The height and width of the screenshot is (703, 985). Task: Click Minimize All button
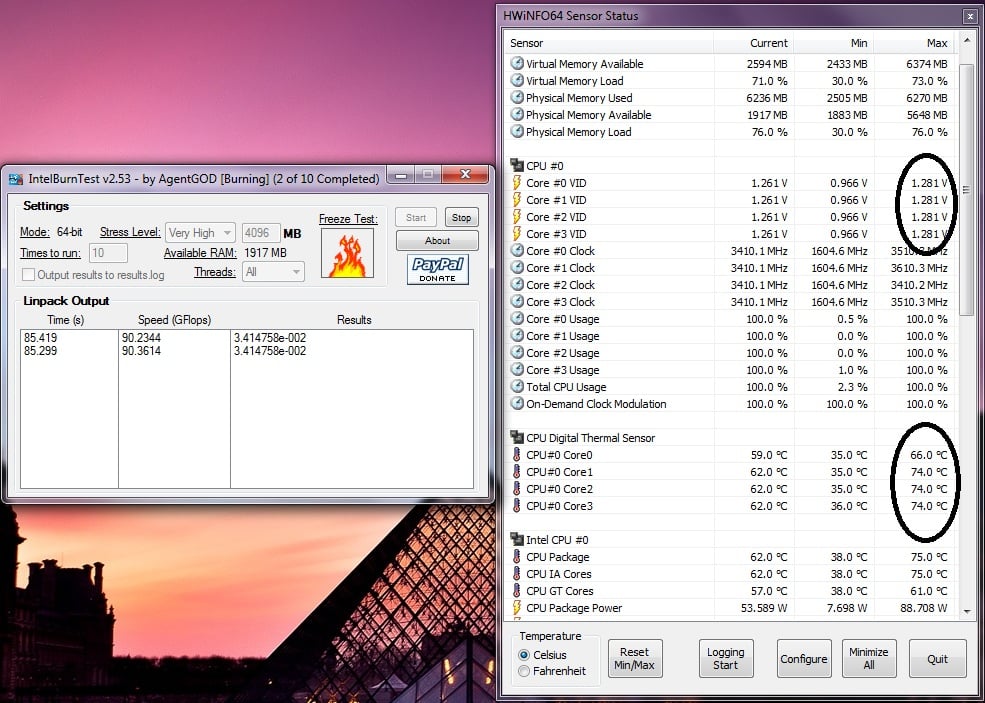click(869, 658)
